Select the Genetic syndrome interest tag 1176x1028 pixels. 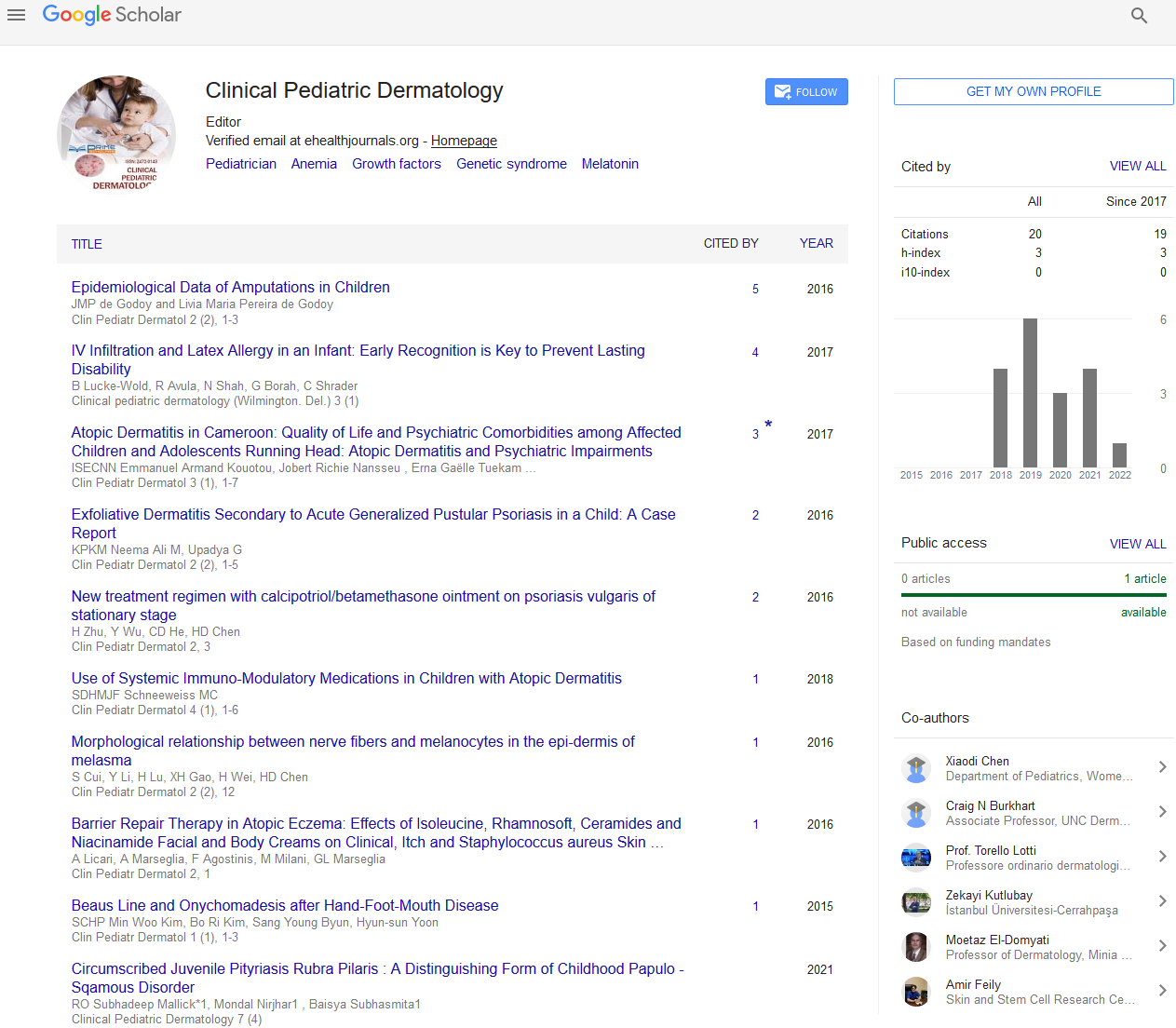[x=511, y=164]
